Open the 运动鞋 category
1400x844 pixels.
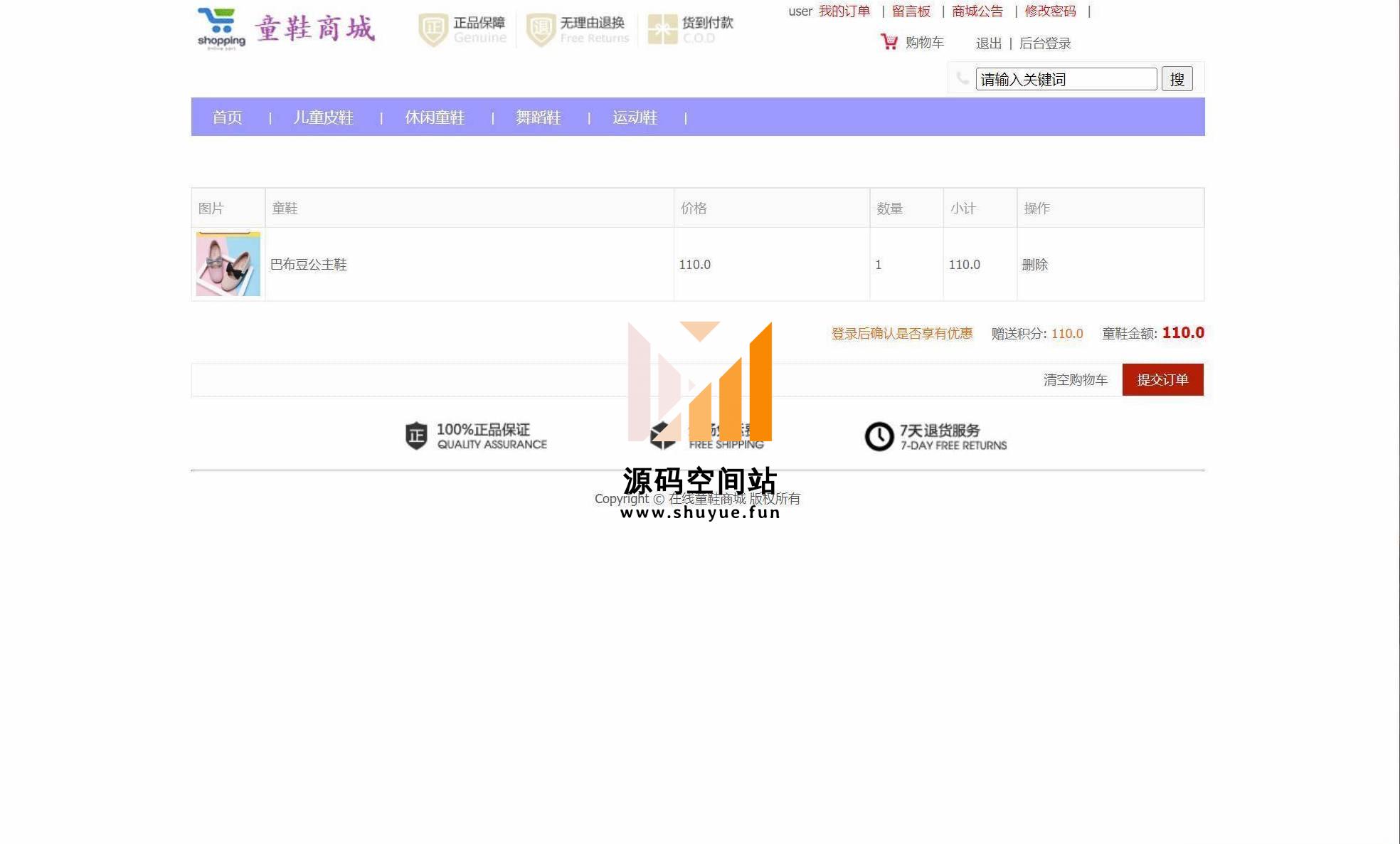tap(635, 117)
